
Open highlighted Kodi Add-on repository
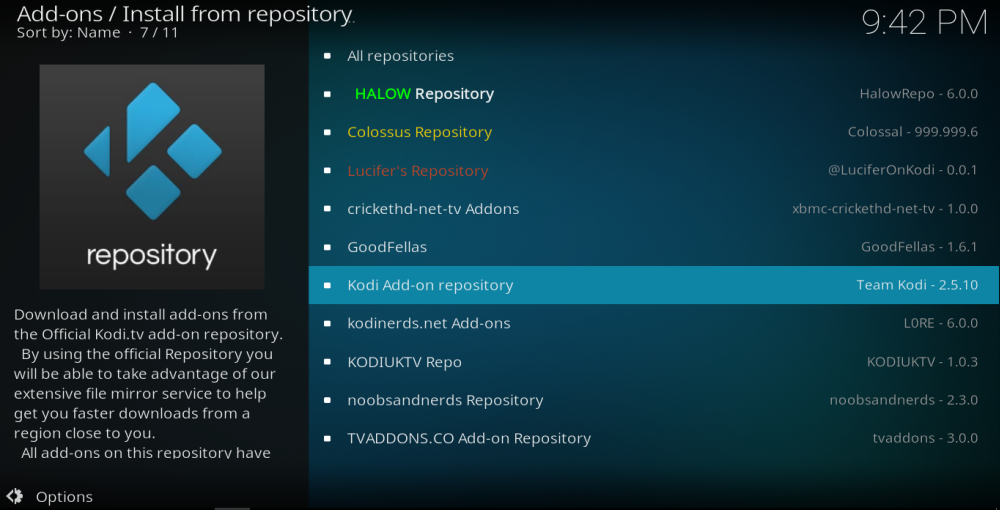pyautogui.click(x=430, y=285)
